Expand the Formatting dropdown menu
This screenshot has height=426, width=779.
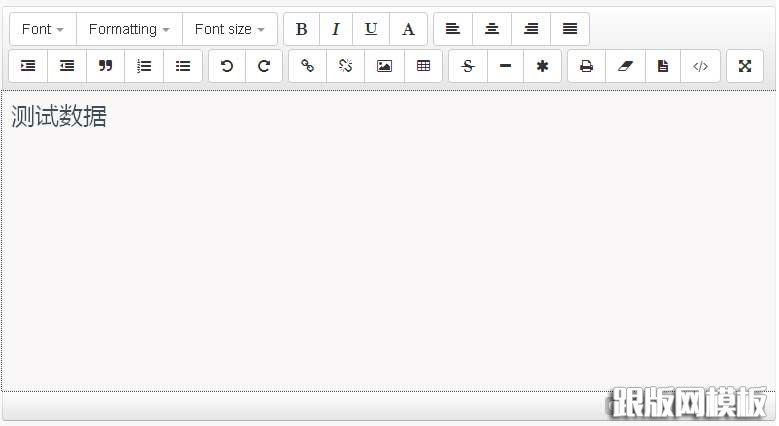pyautogui.click(x=129, y=29)
